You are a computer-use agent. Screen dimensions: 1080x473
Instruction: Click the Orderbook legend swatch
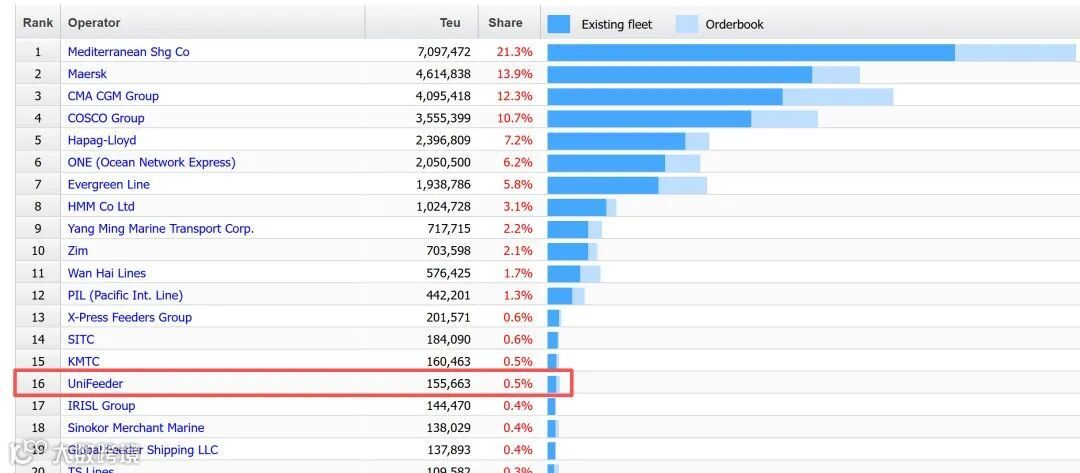click(x=687, y=24)
